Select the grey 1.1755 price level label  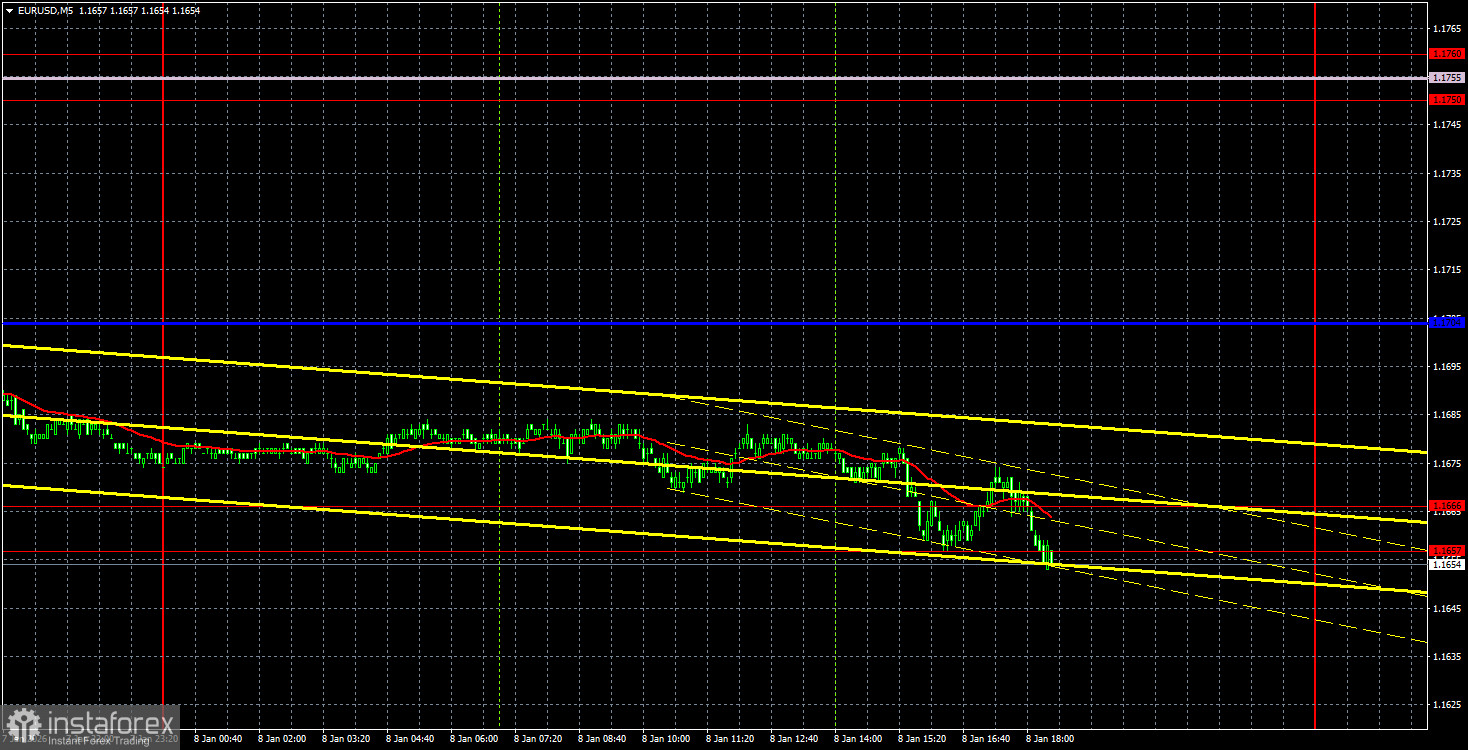point(1447,77)
